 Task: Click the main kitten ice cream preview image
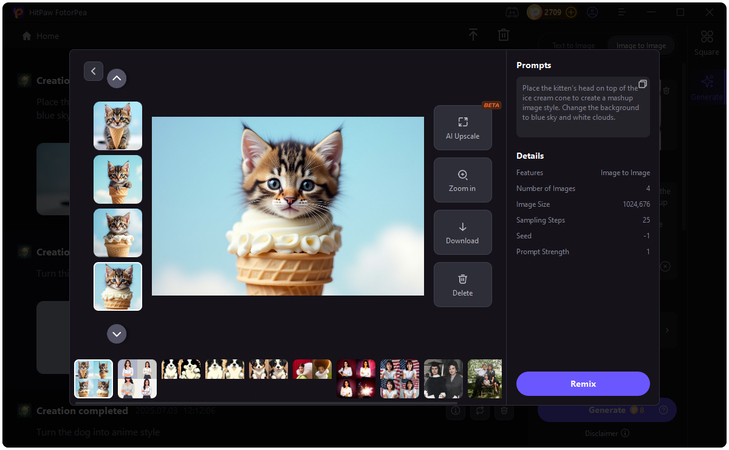click(288, 206)
